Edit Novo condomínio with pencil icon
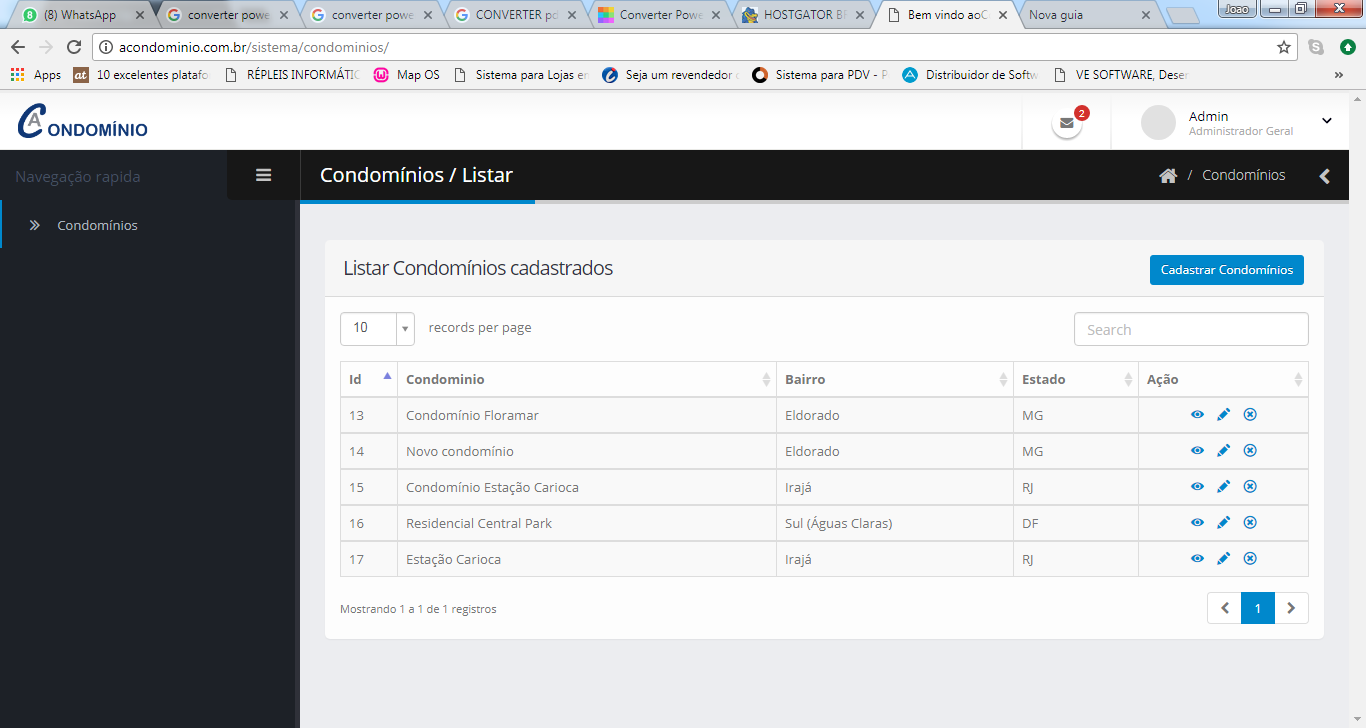The height and width of the screenshot is (728, 1366). 1223,451
